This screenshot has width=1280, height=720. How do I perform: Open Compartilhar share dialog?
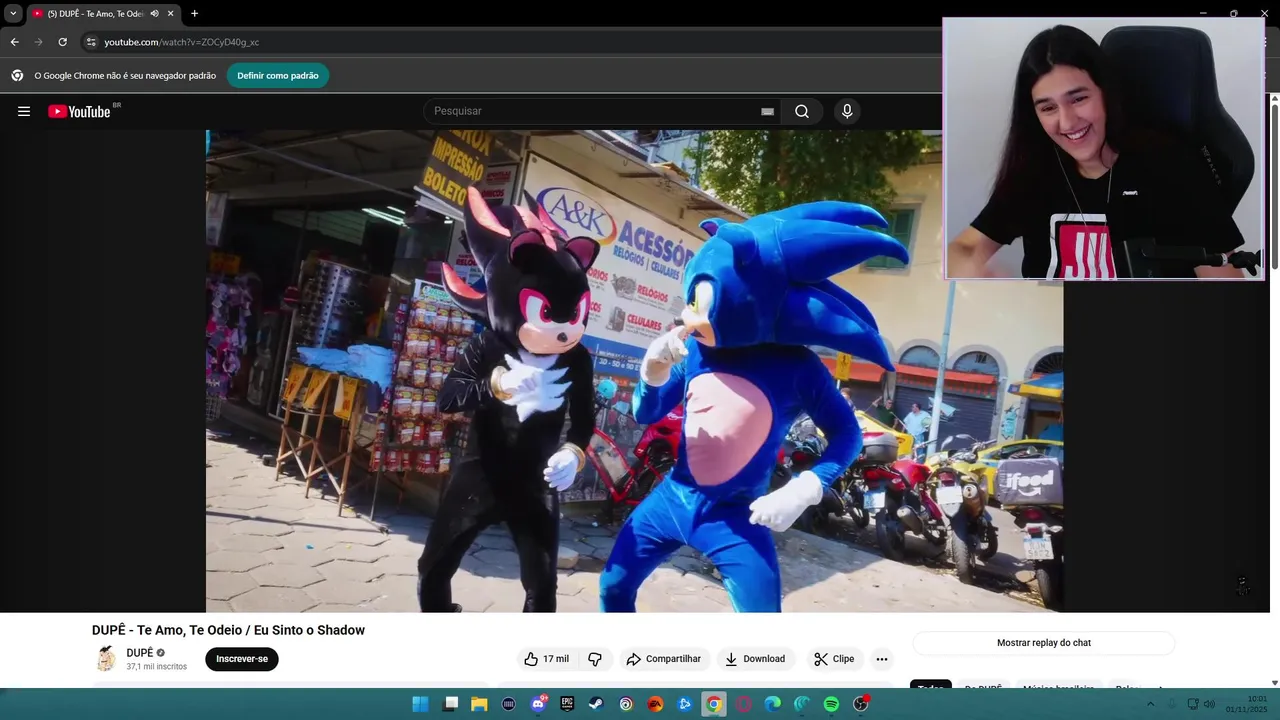click(x=663, y=659)
